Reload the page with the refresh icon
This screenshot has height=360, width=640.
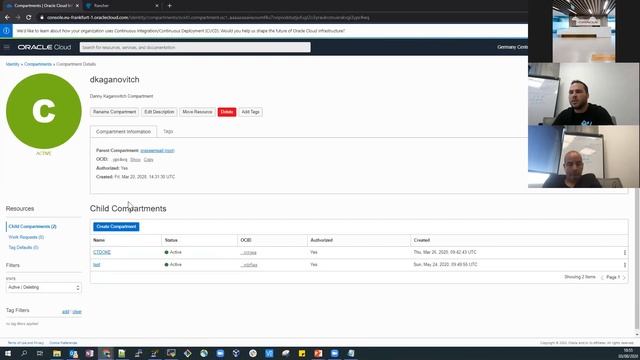pos(29,18)
